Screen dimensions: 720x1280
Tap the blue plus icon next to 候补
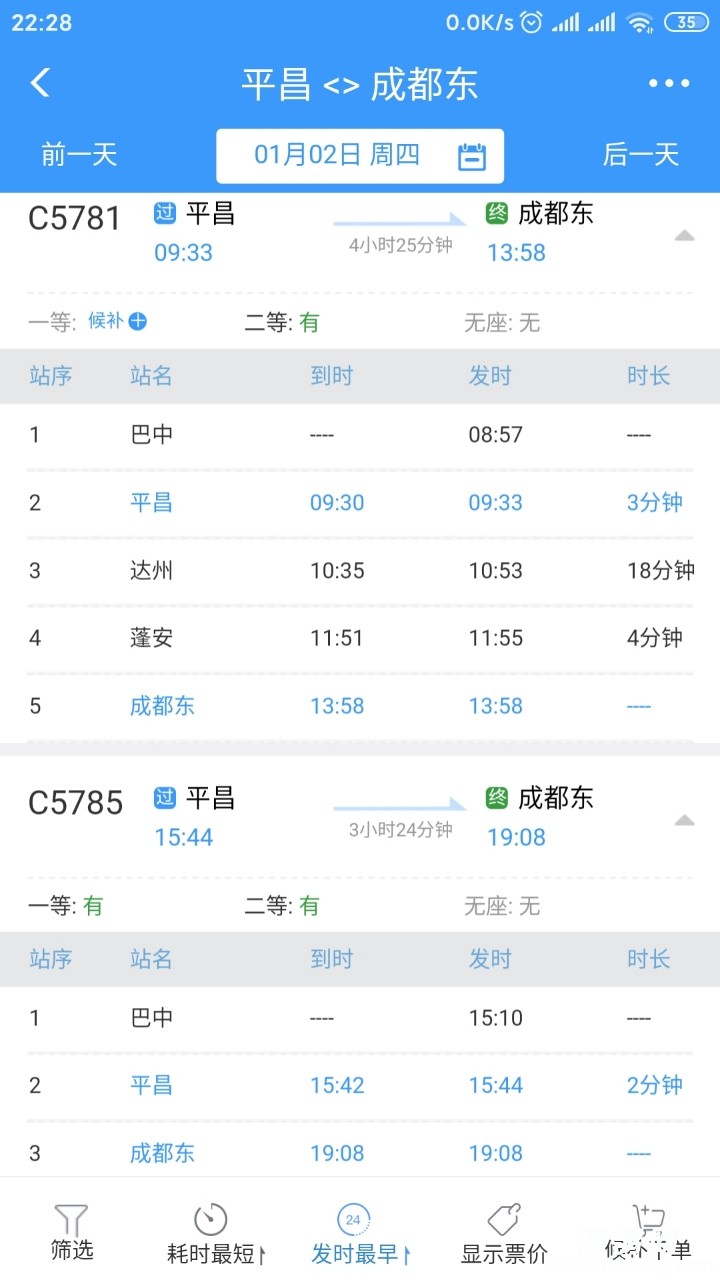click(x=138, y=321)
